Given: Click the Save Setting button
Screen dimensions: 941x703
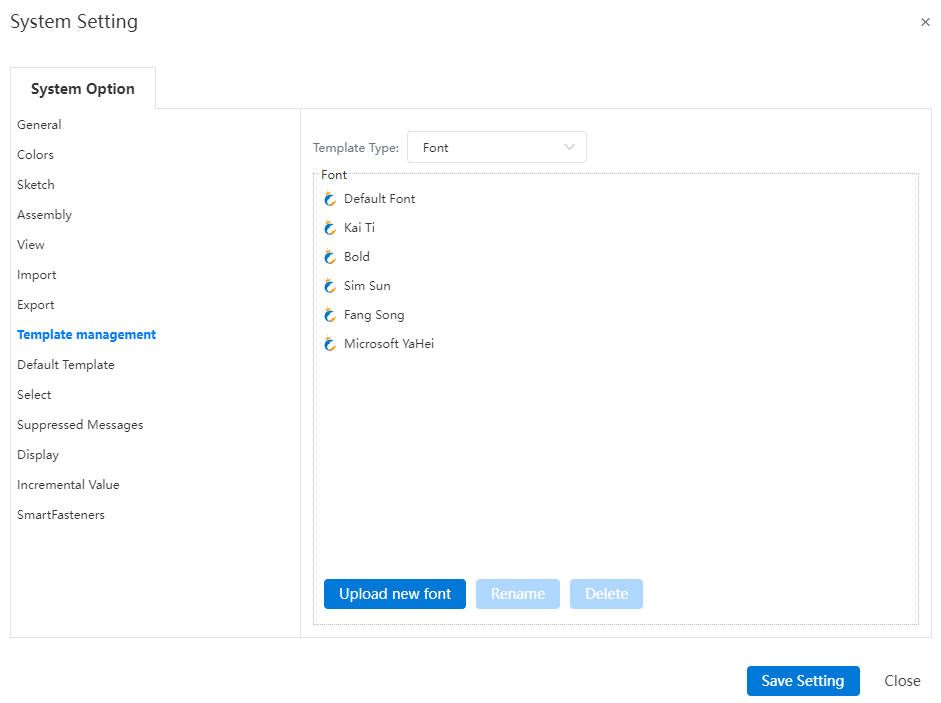Looking at the screenshot, I should coord(803,681).
